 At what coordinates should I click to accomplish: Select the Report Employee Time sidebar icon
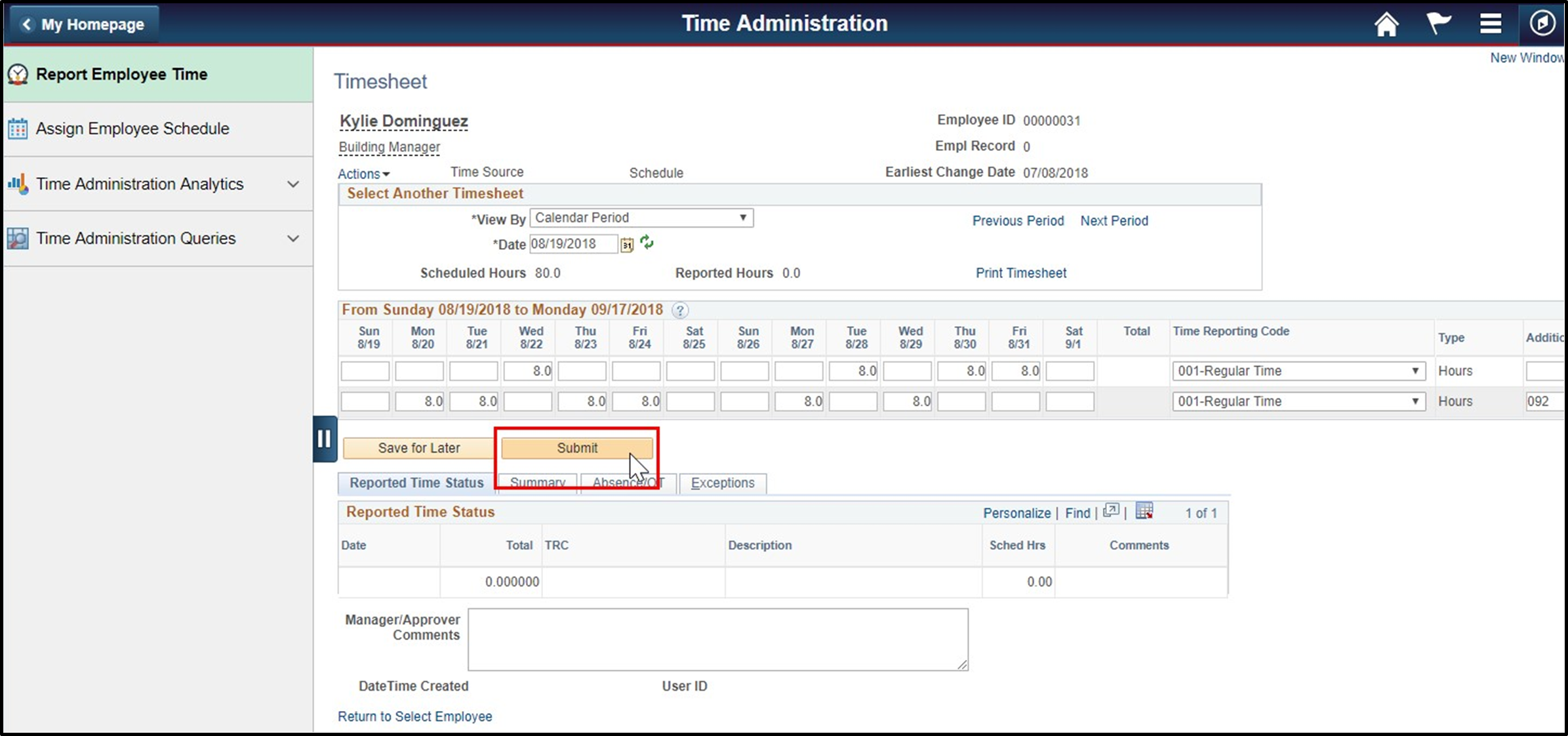pyautogui.click(x=17, y=74)
